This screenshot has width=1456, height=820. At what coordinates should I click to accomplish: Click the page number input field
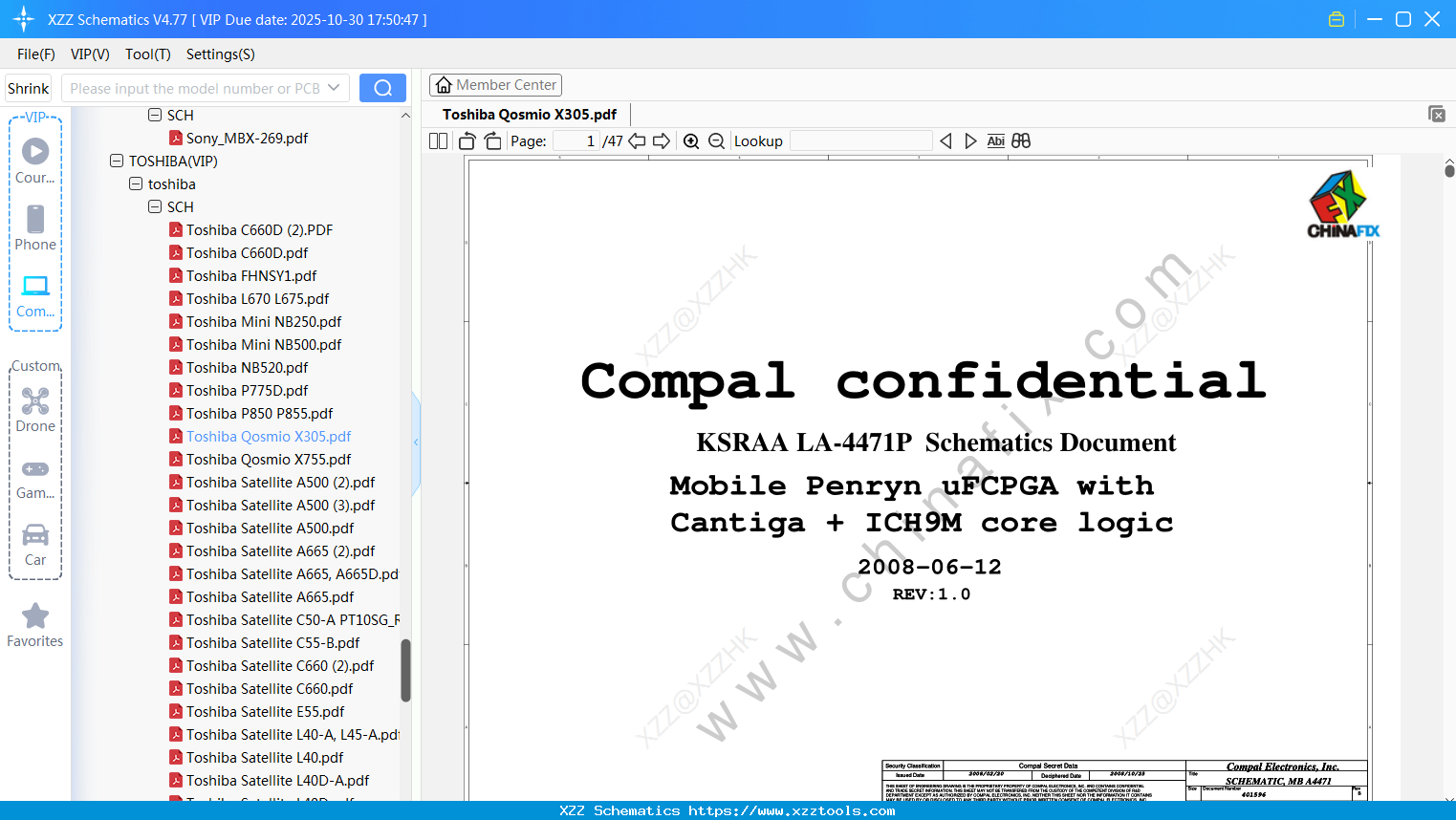[575, 141]
